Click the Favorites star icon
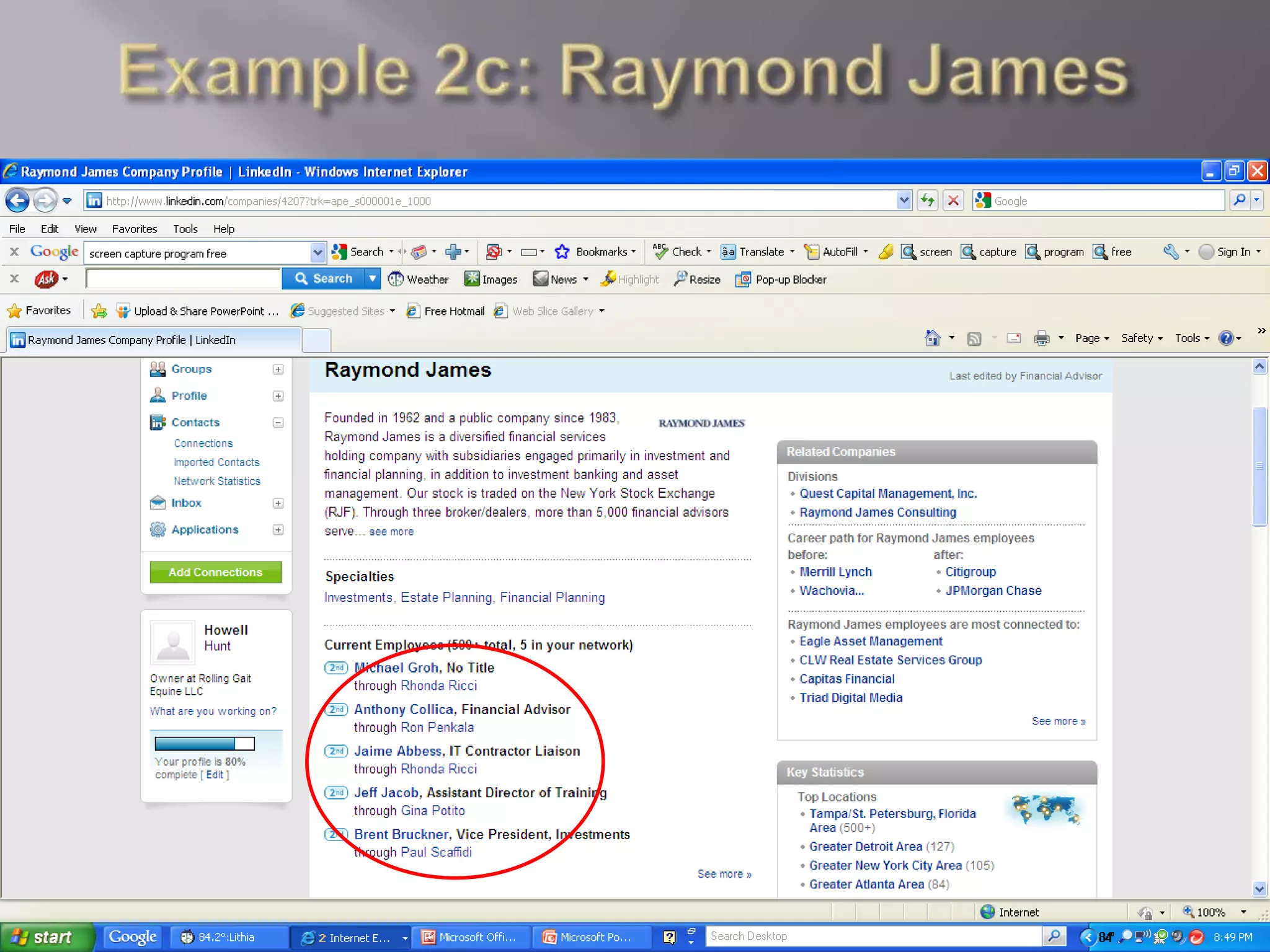 point(14,311)
